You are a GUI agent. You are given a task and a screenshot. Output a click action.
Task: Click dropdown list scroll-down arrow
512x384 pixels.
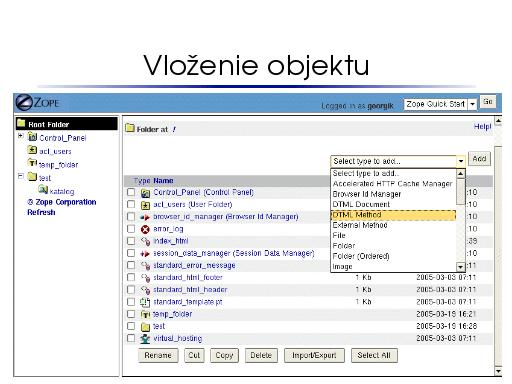(x=460, y=267)
